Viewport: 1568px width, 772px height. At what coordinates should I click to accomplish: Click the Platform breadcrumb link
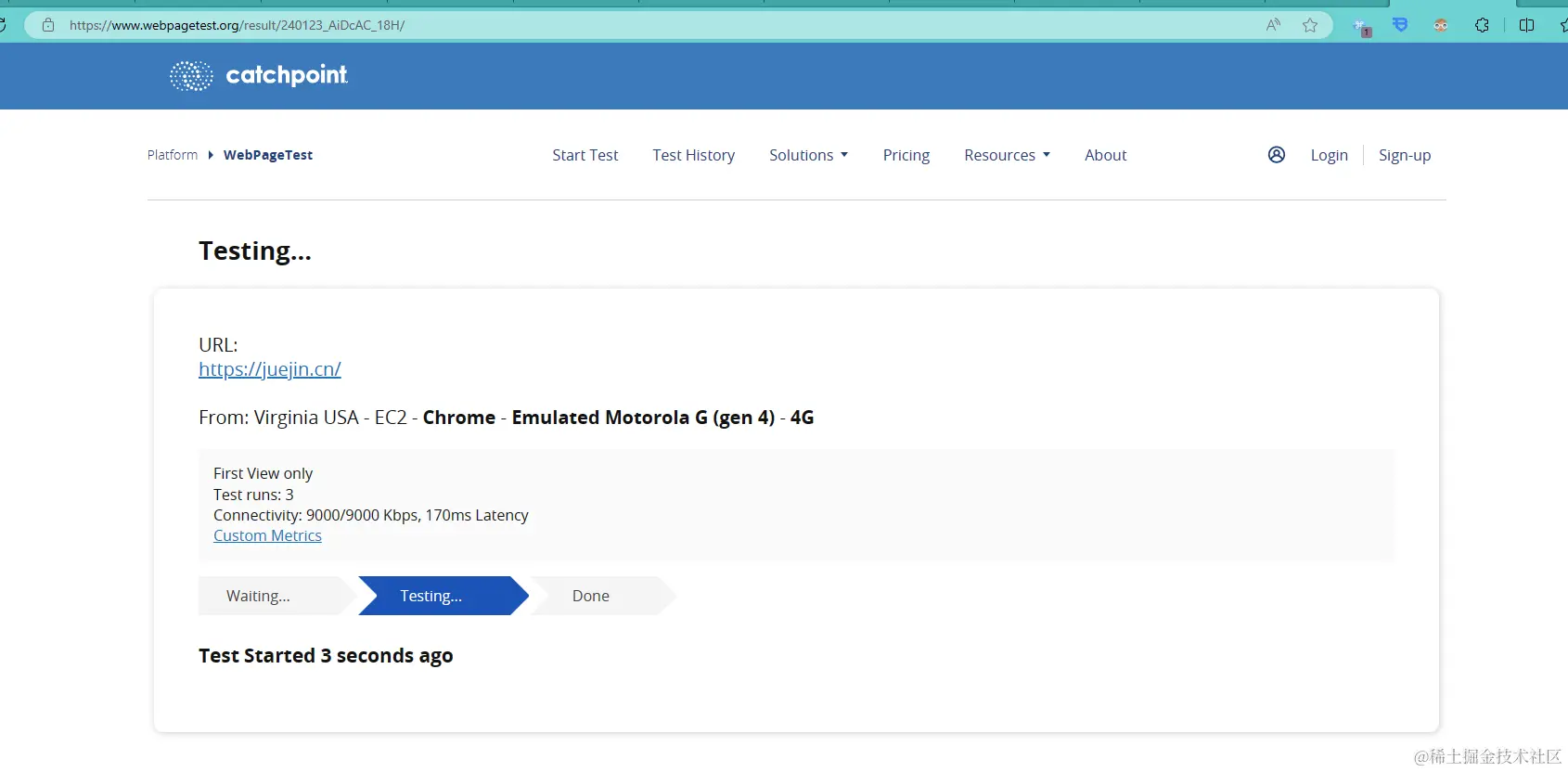(x=173, y=155)
